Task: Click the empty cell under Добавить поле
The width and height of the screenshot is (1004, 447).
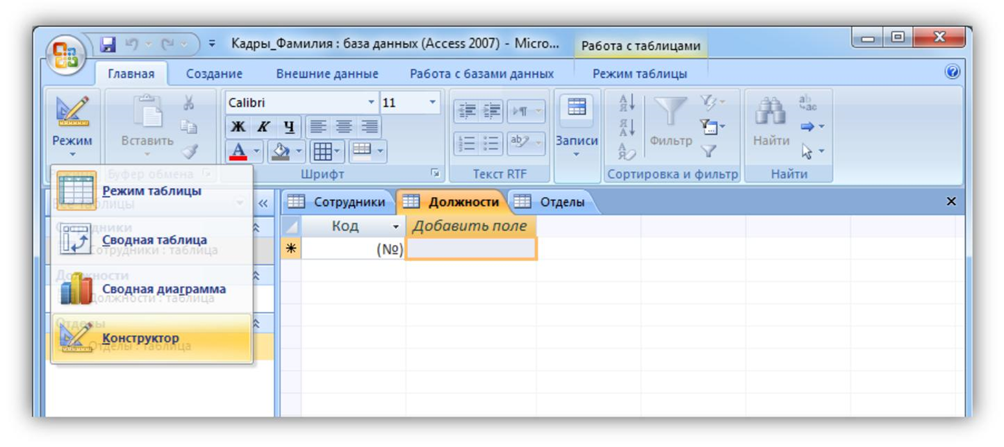Action: 471,249
